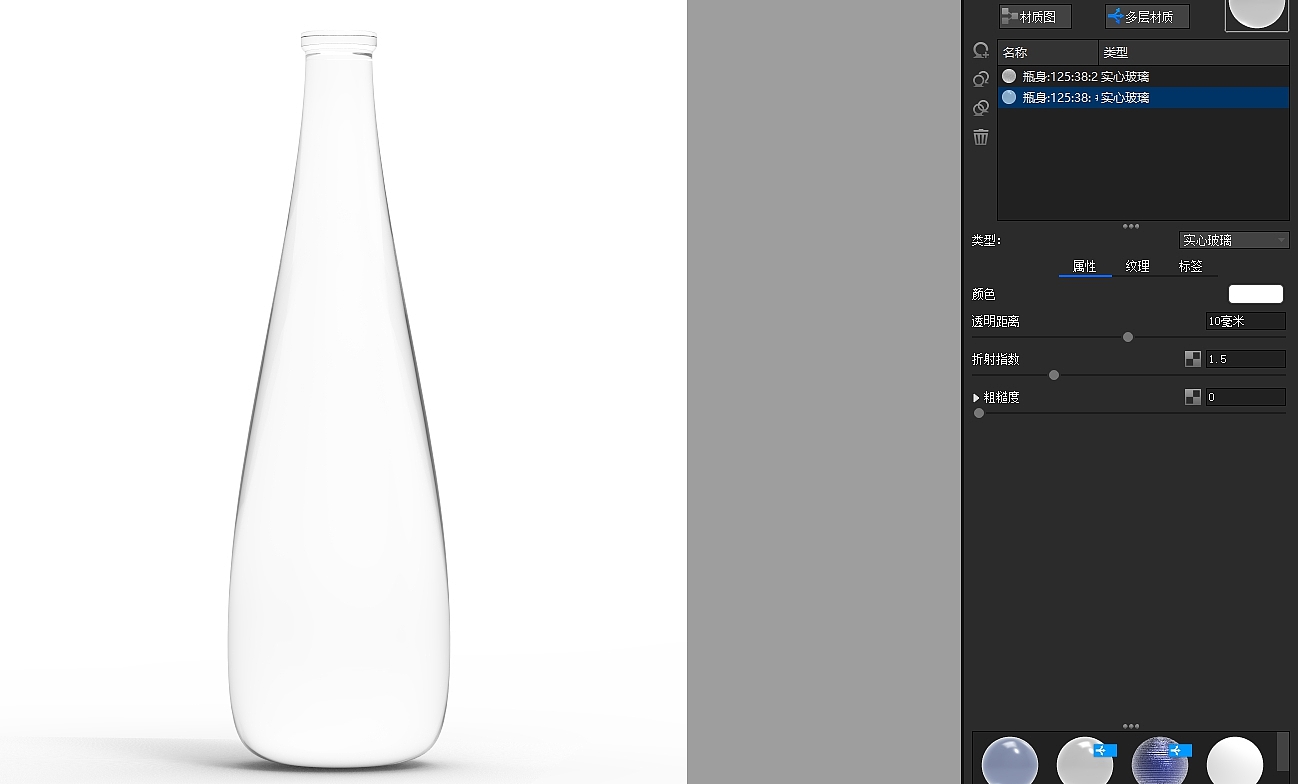Viewport: 1298px width, 784px height.
Task: Click the blue badge on the striped blue sphere
Action: pyautogui.click(x=1180, y=750)
